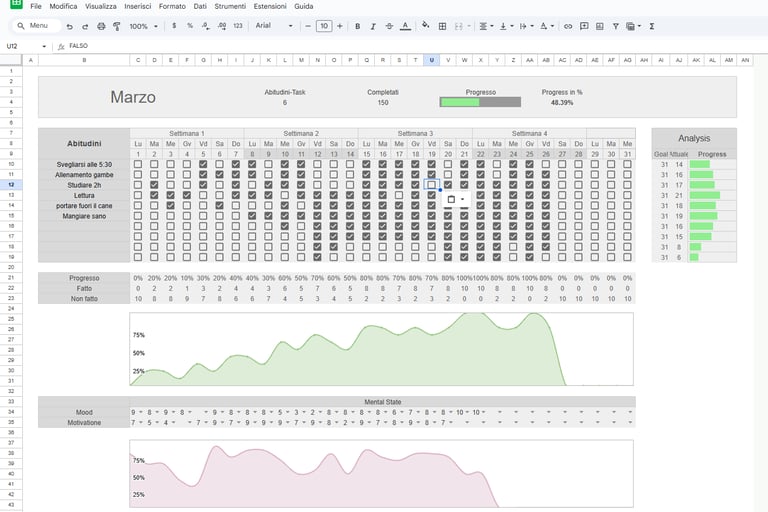Click the paste options clipboard icon
The width and height of the screenshot is (768, 512).
click(x=451, y=199)
